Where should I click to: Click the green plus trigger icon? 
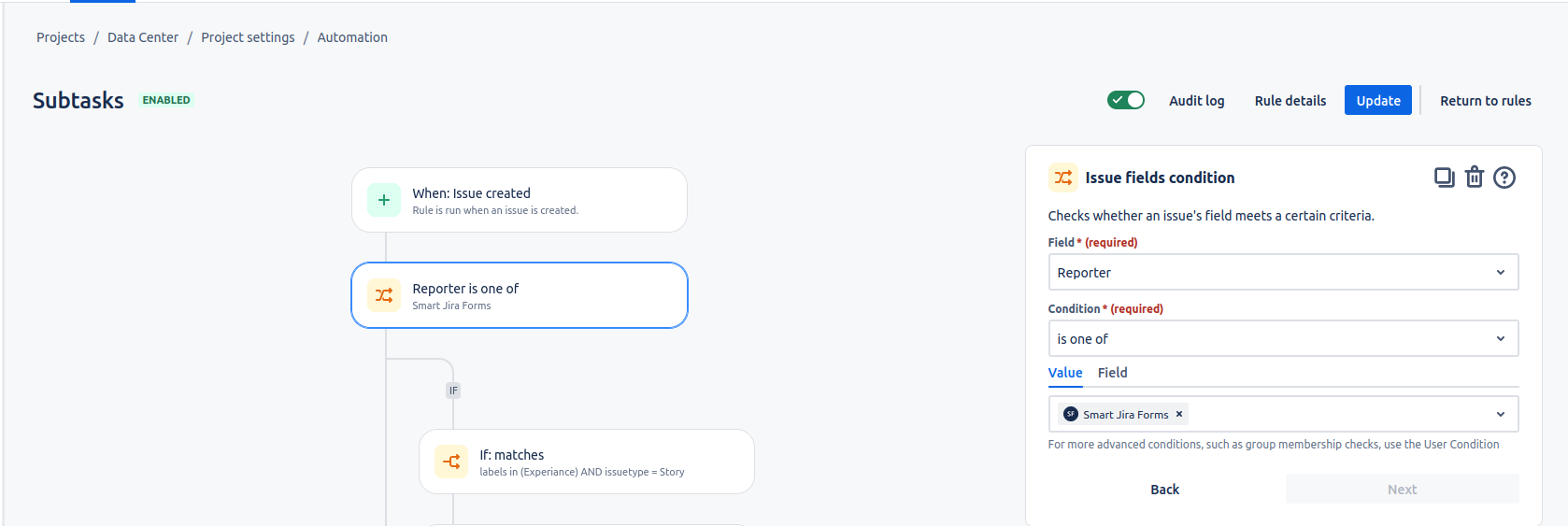(384, 200)
